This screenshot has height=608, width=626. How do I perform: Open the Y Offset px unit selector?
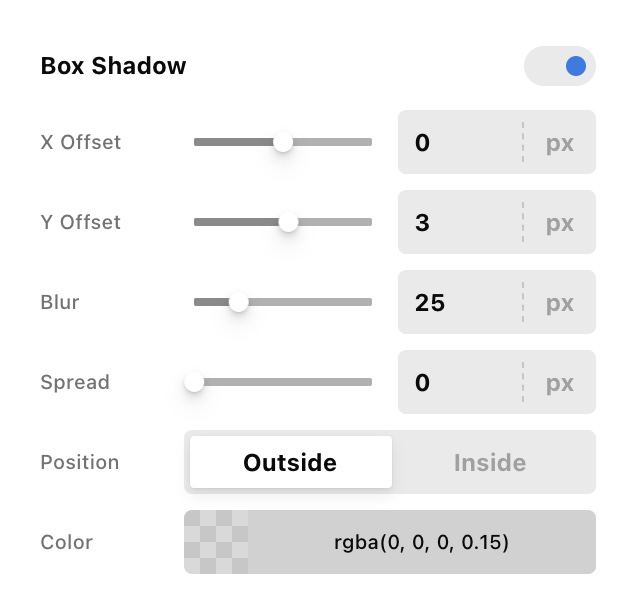click(x=560, y=223)
